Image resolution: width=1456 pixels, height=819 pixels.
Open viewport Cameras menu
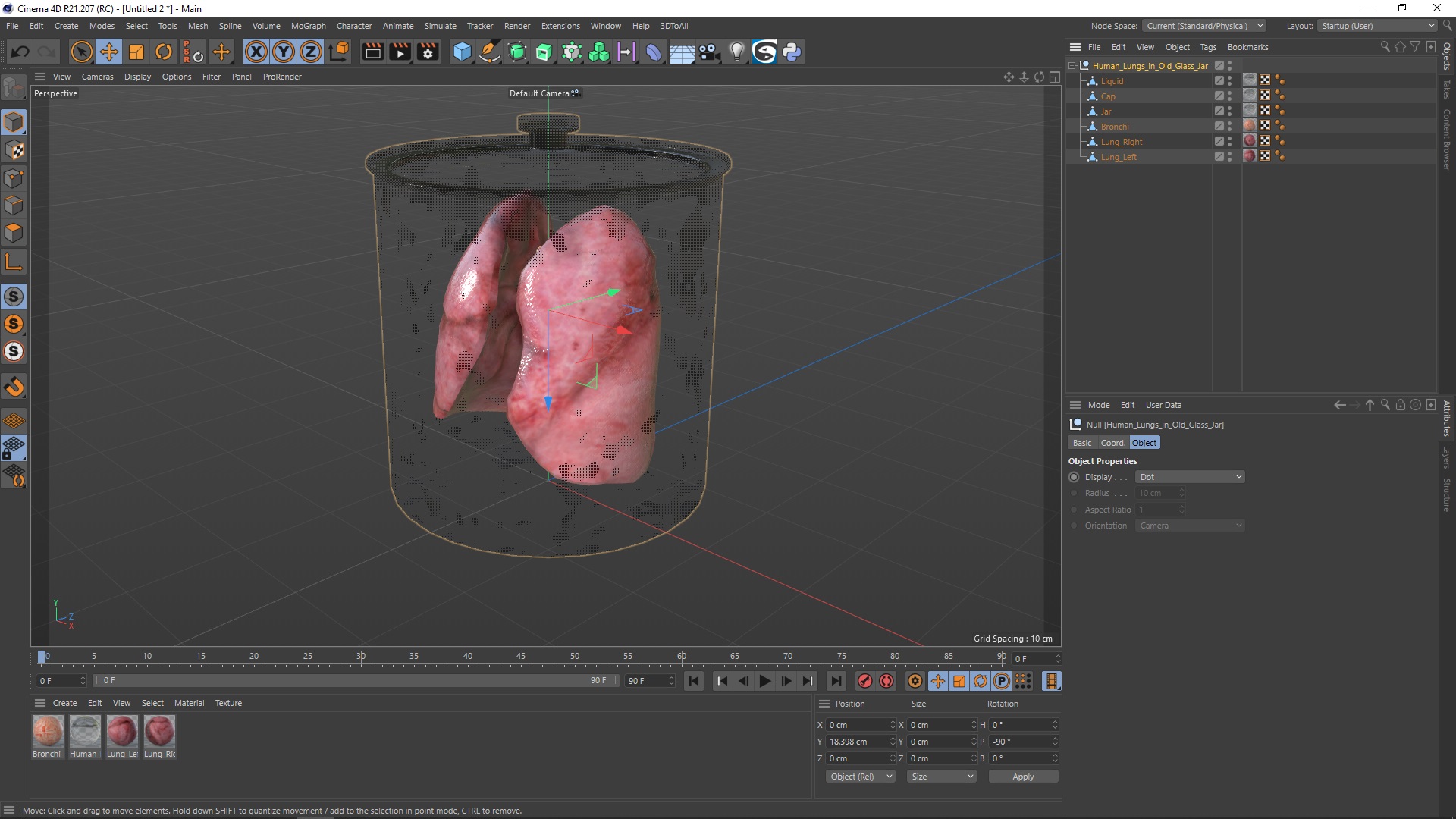[x=97, y=77]
